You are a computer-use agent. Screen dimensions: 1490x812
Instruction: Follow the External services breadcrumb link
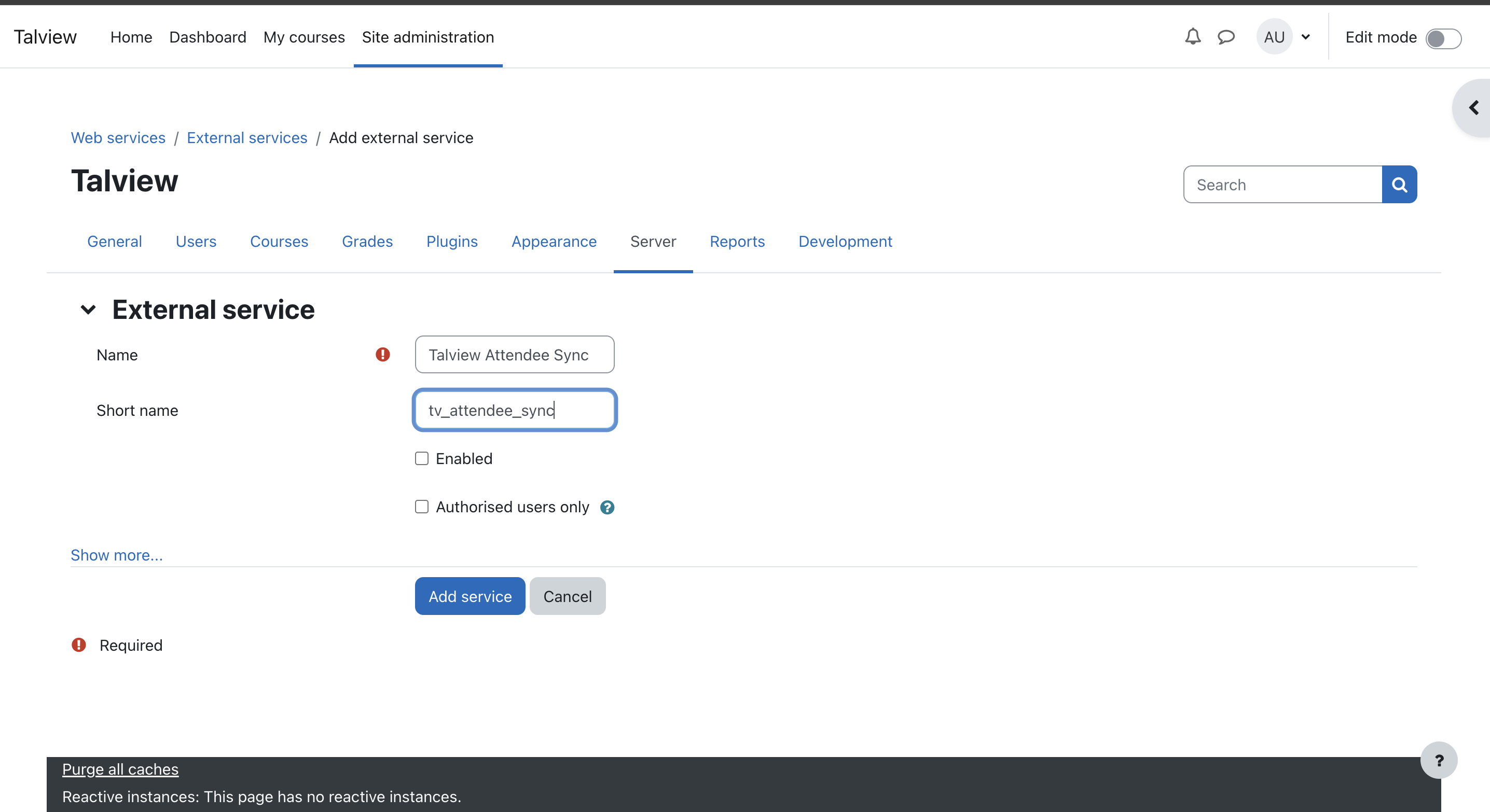point(247,138)
